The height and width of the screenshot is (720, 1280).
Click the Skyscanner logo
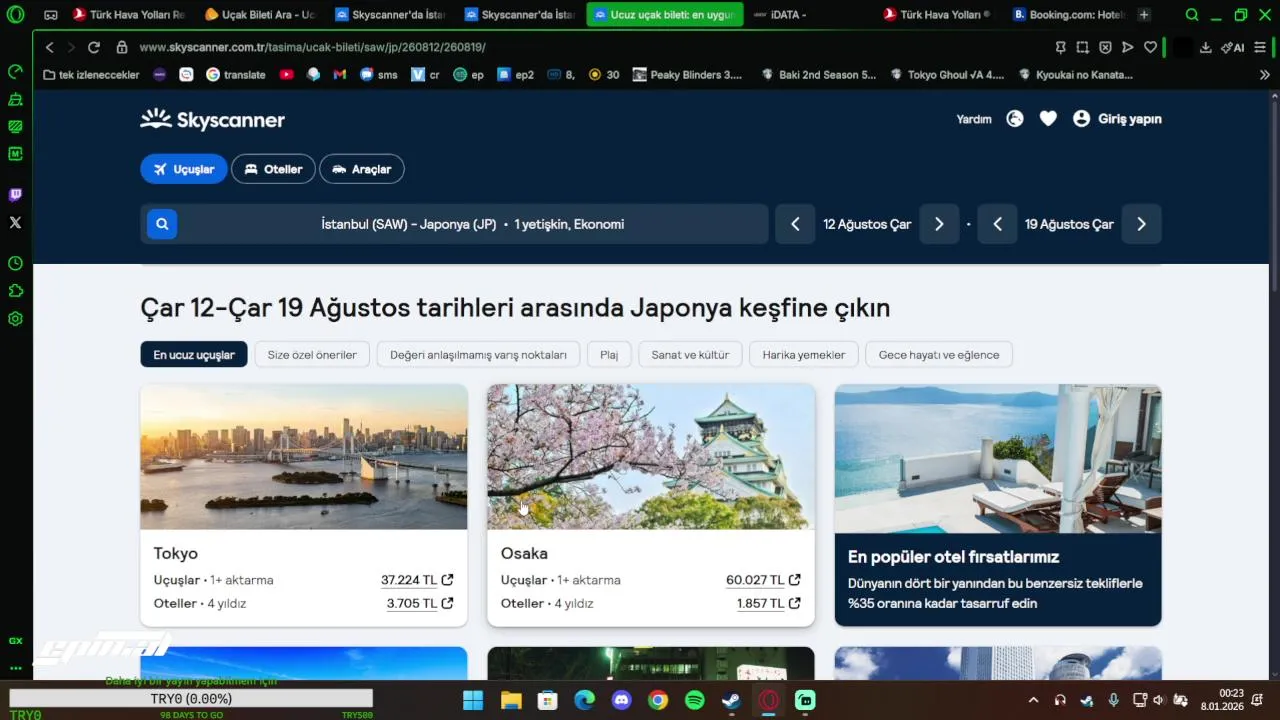[212, 120]
